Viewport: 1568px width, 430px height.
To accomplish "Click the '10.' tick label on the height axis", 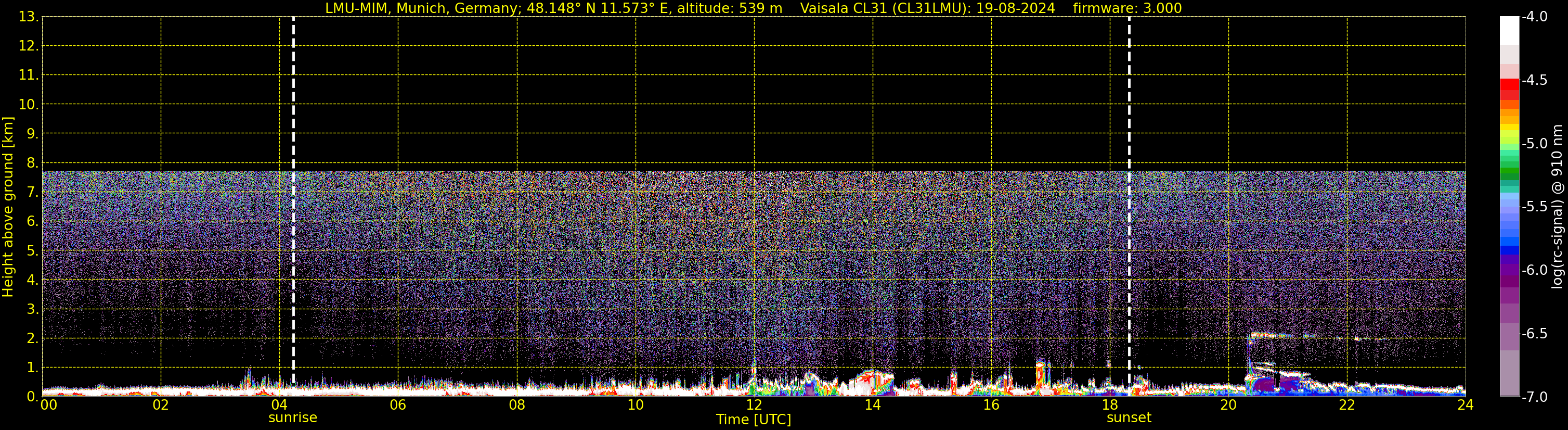I will (x=29, y=105).
